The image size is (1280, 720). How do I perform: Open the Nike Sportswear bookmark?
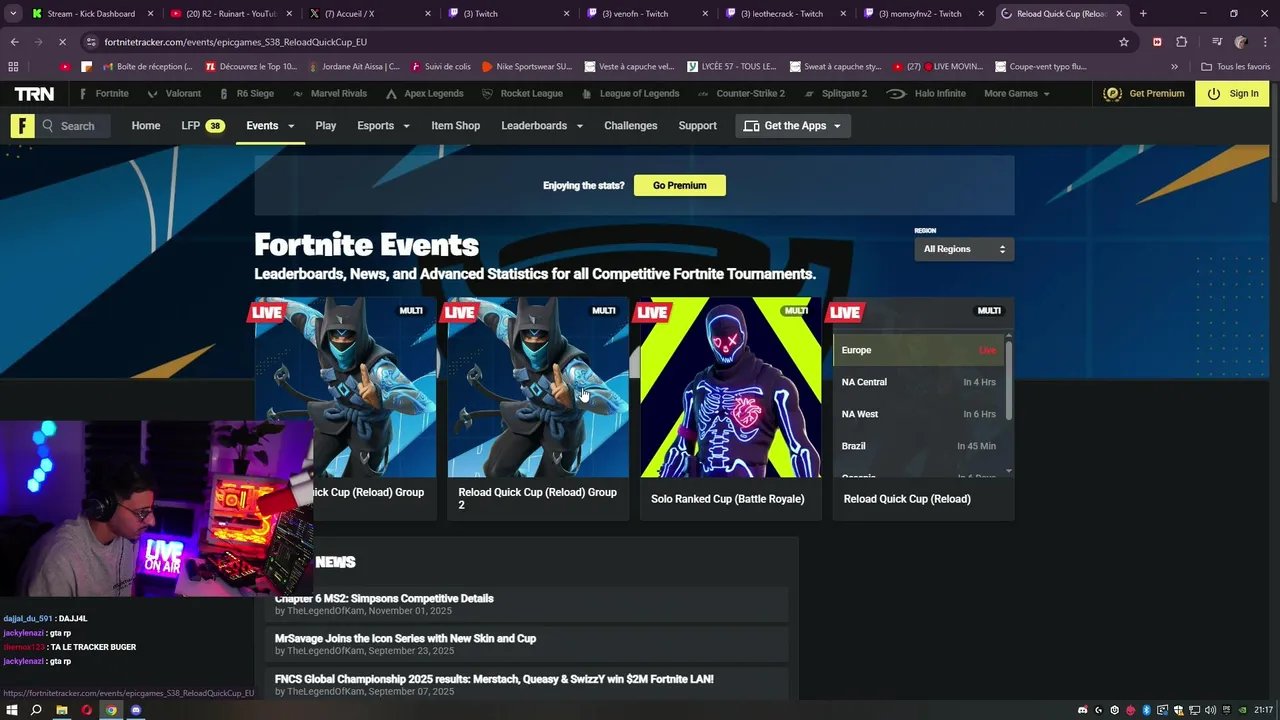click(x=527, y=67)
